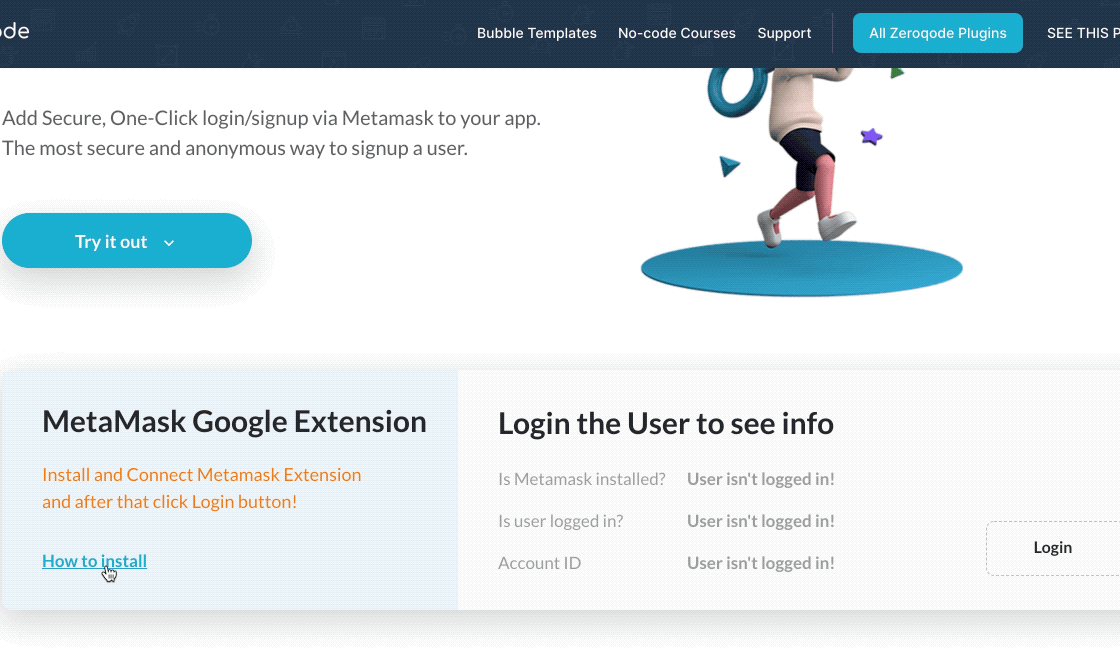
Task: Click the purple star near the illustration
Action: tap(871, 137)
